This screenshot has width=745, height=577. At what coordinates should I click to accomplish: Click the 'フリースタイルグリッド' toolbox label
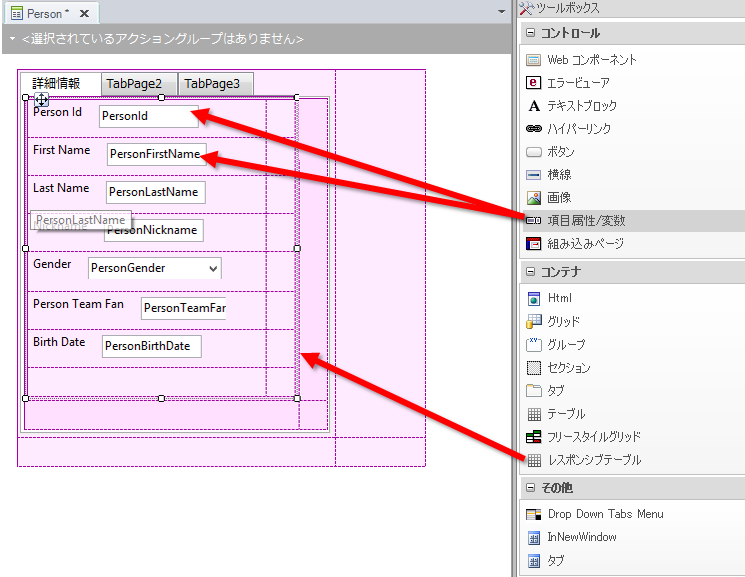pyautogui.click(x=594, y=437)
